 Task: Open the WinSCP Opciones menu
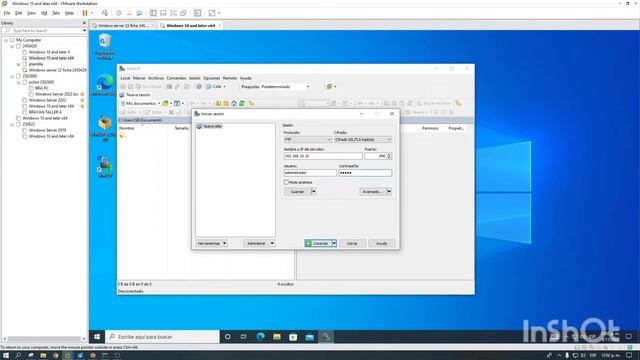[211, 78]
